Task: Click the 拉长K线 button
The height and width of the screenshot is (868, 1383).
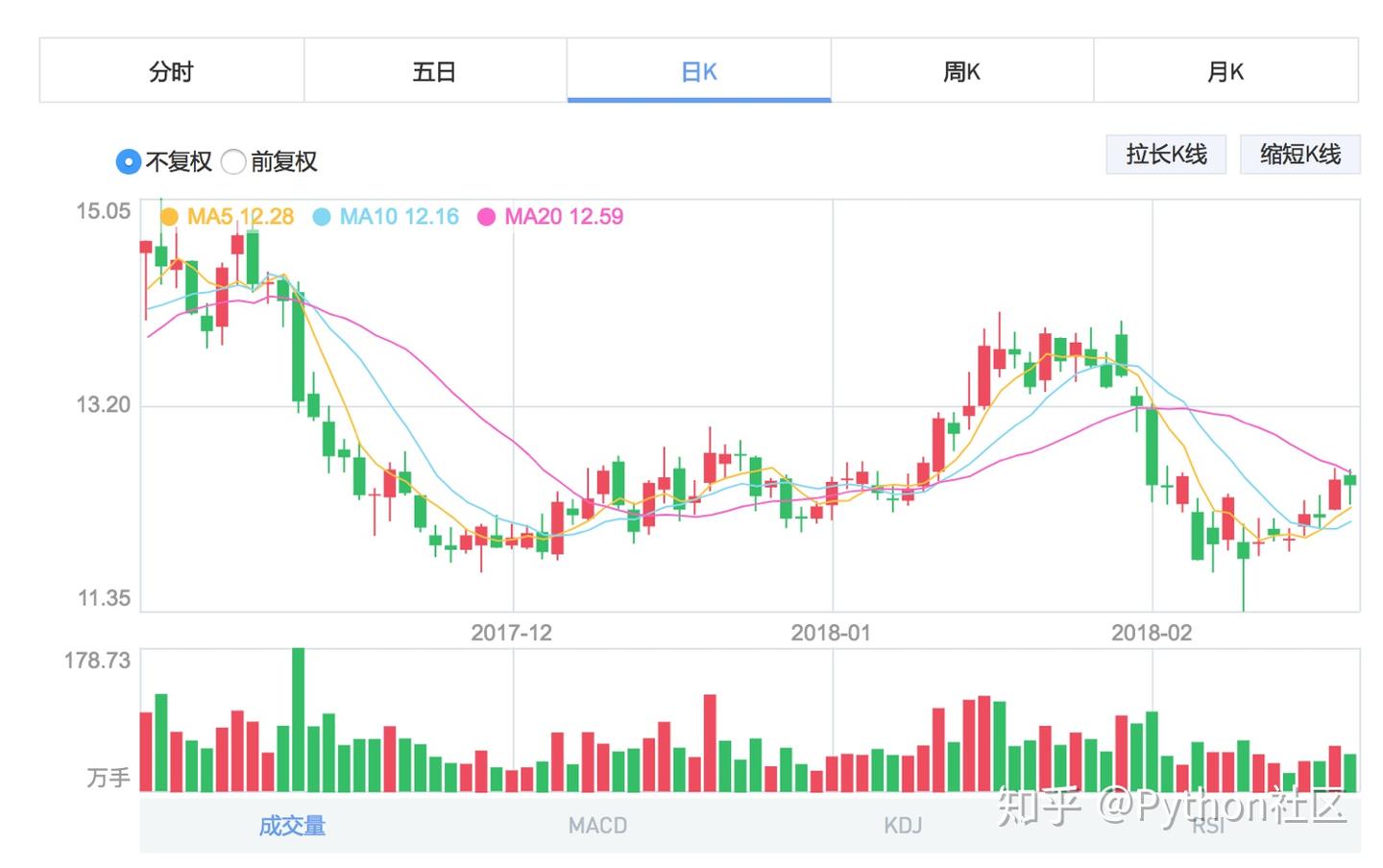Action: pos(1166,154)
